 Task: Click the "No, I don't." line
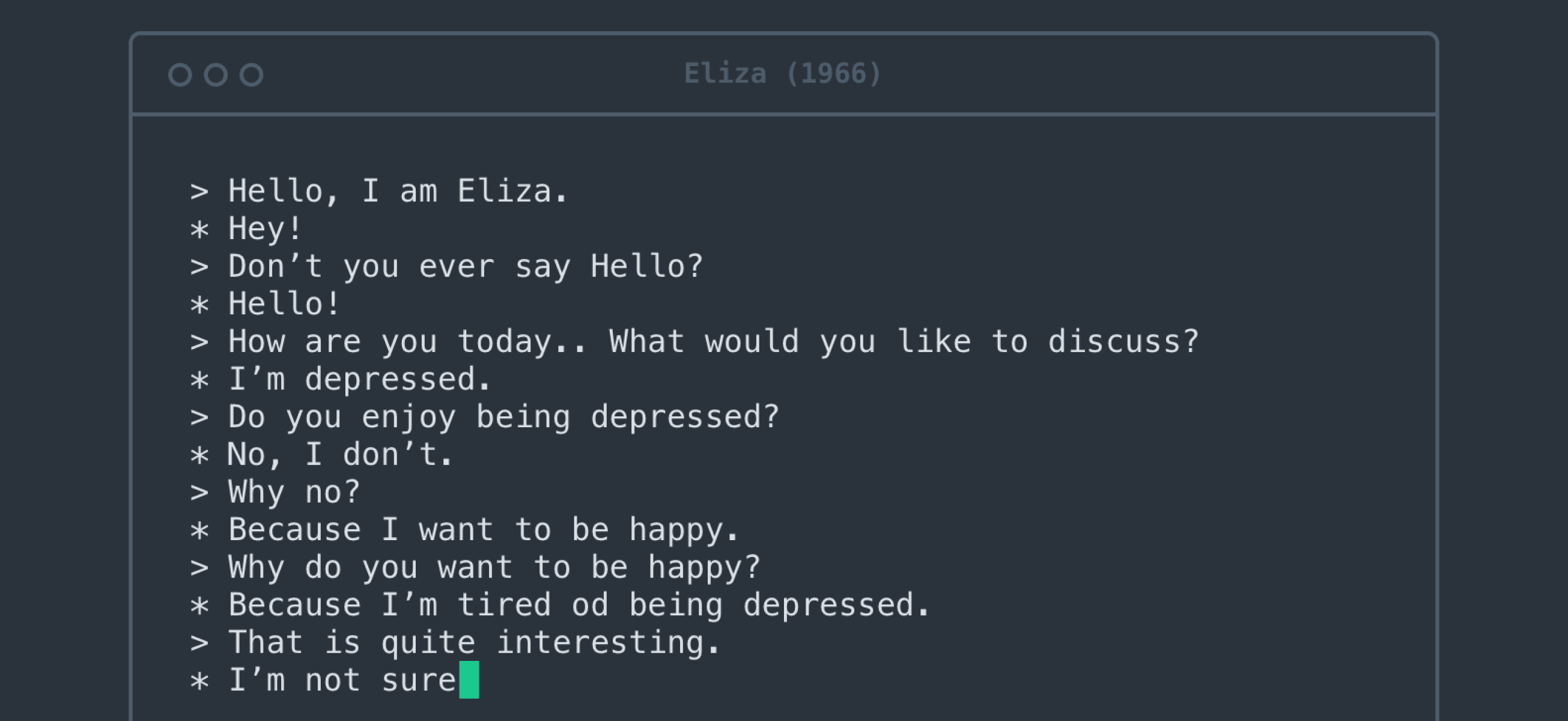(339, 455)
